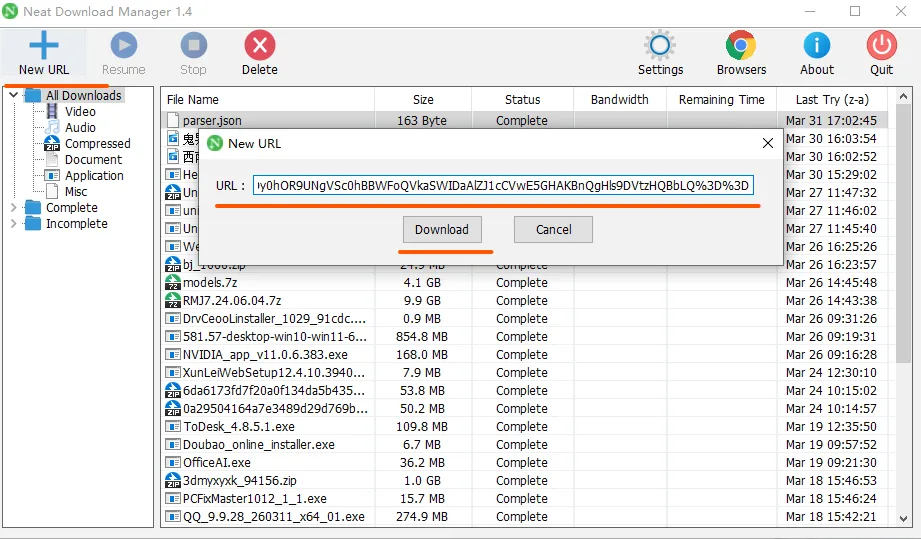
Task: Select the models.7z file name
Action: click(210, 282)
